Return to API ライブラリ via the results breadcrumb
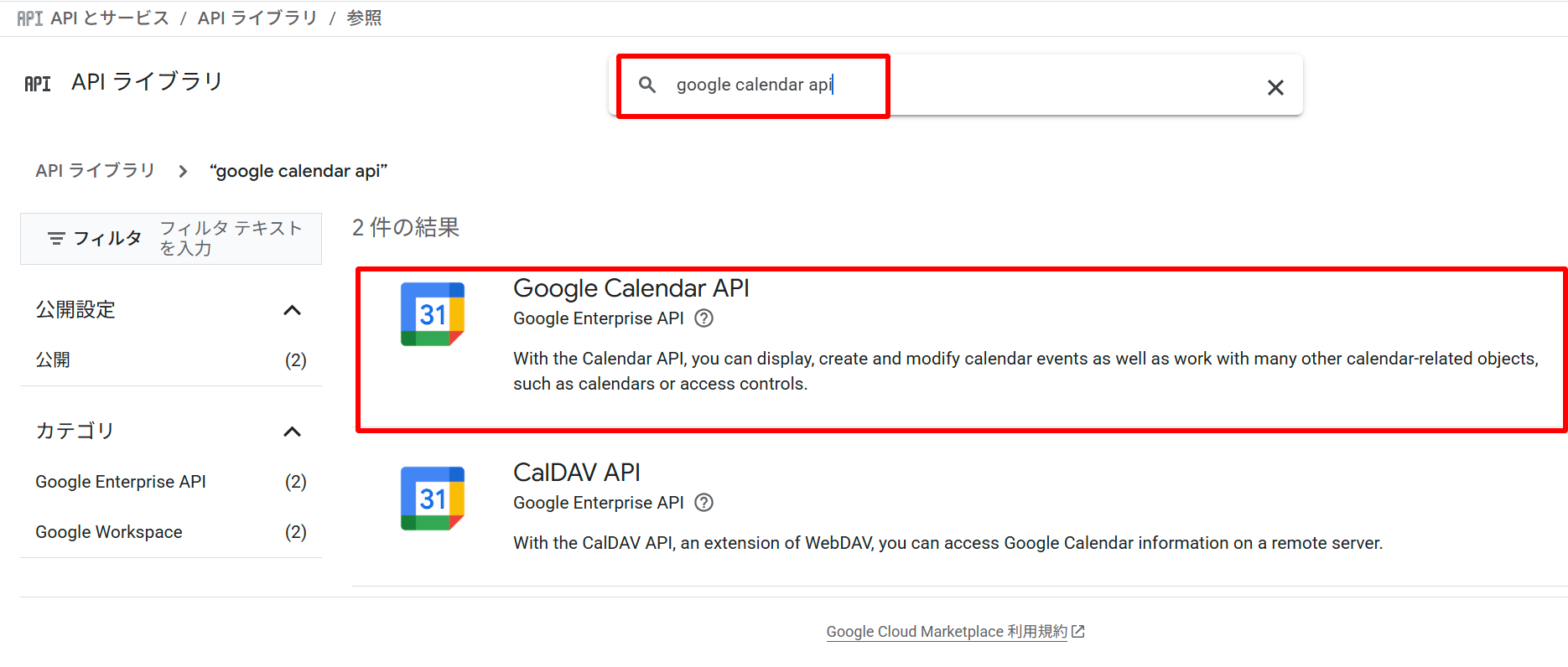The width and height of the screenshot is (1568, 667). pyautogui.click(x=95, y=171)
